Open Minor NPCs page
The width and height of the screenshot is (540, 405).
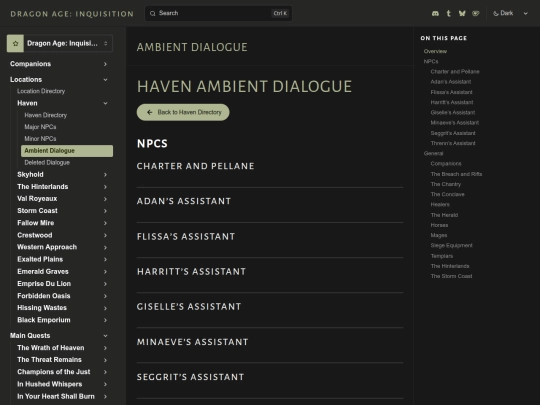pos(40,138)
